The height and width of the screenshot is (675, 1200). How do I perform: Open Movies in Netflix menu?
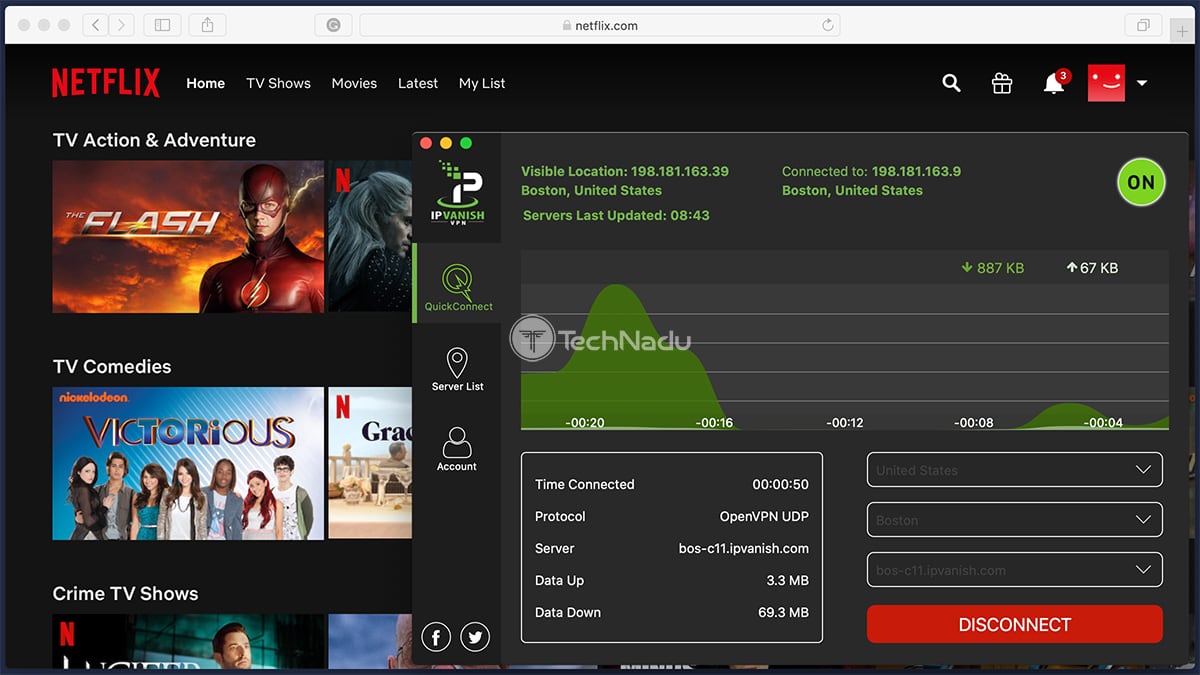(x=354, y=83)
